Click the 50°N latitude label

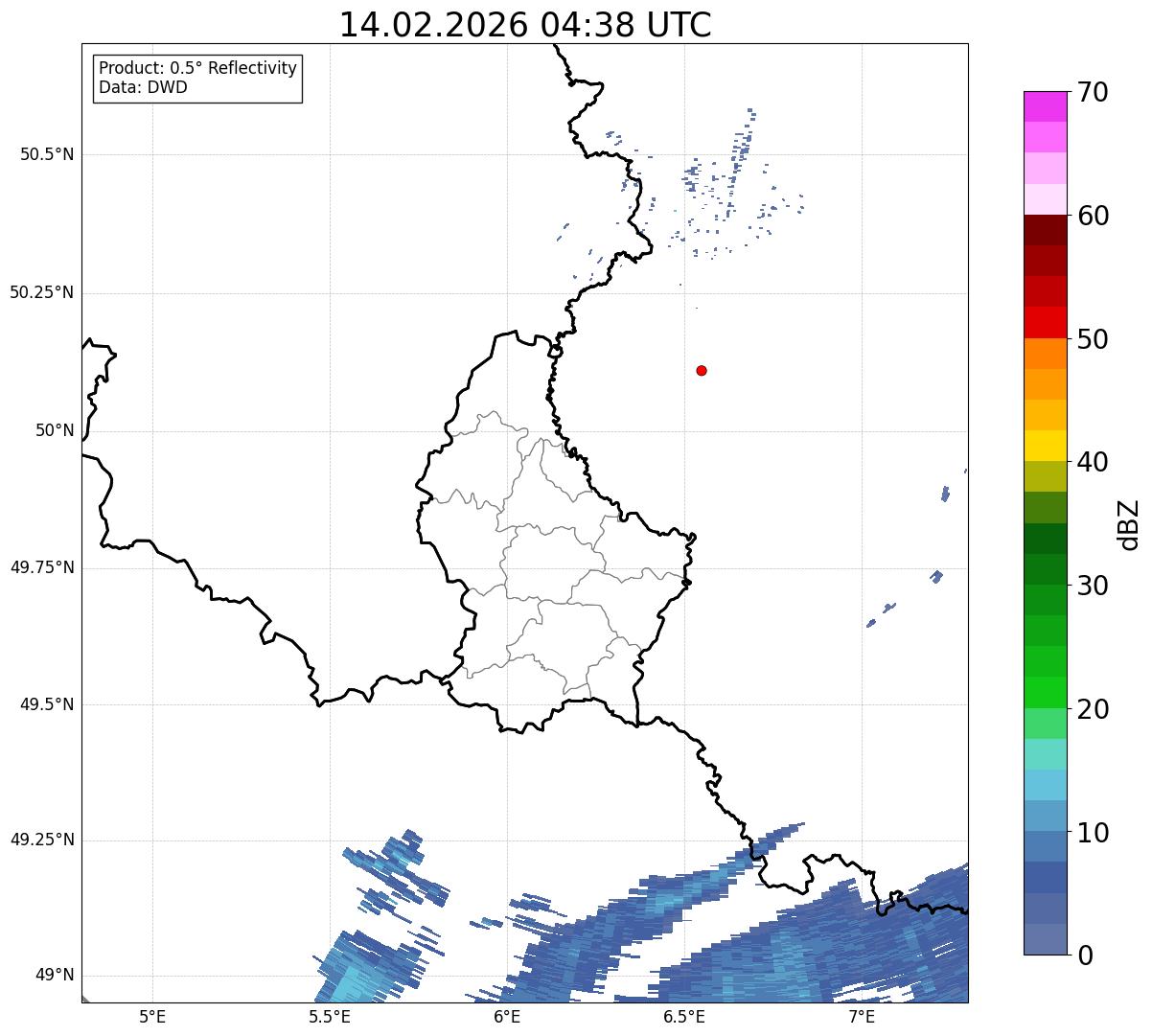56,430
